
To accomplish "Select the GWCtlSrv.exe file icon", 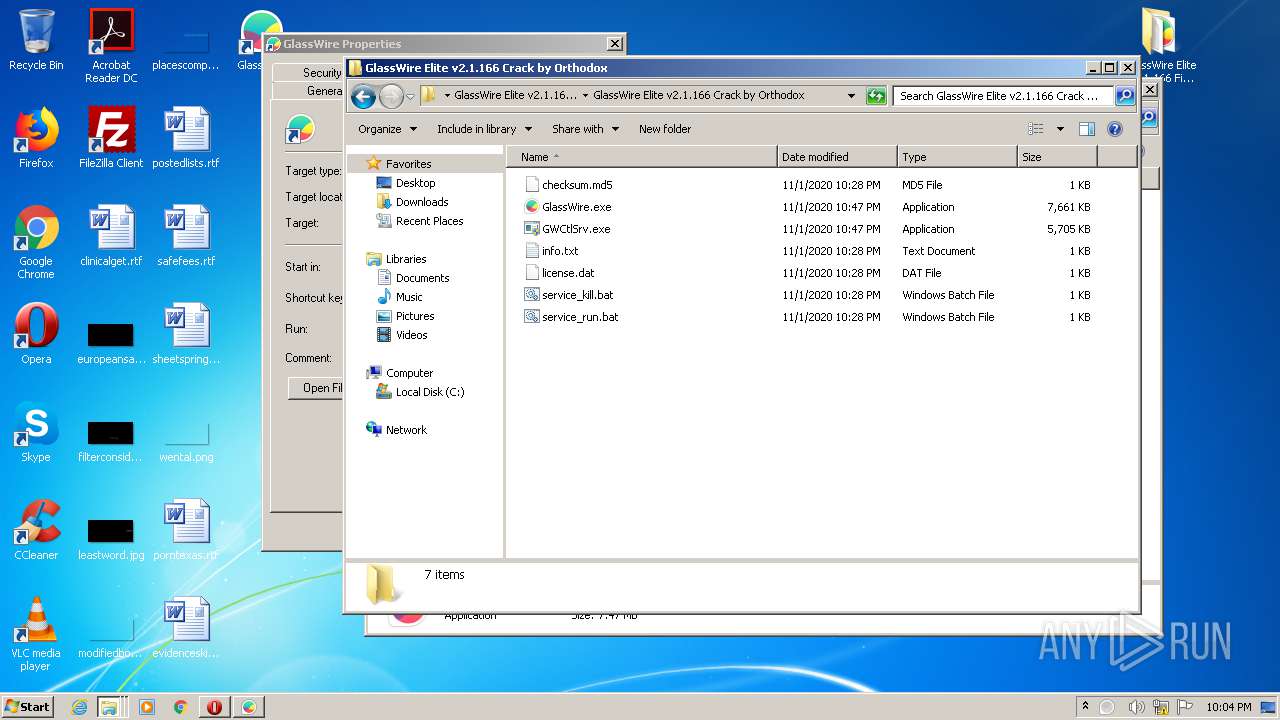I will pos(532,229).
